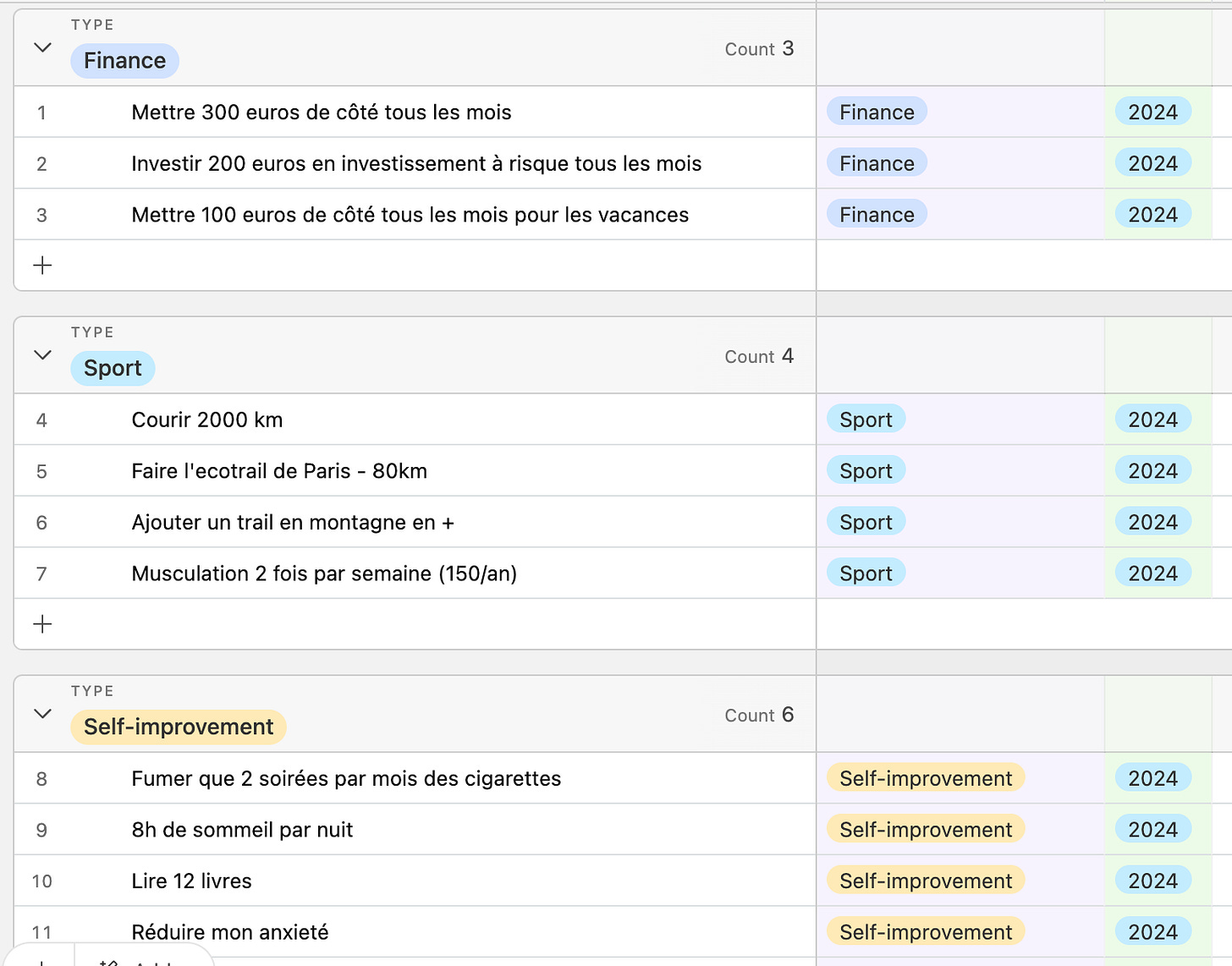1232x966 pixels.
Task: Click the Self-improvement group header tag
Action: (x=179, y=727)
